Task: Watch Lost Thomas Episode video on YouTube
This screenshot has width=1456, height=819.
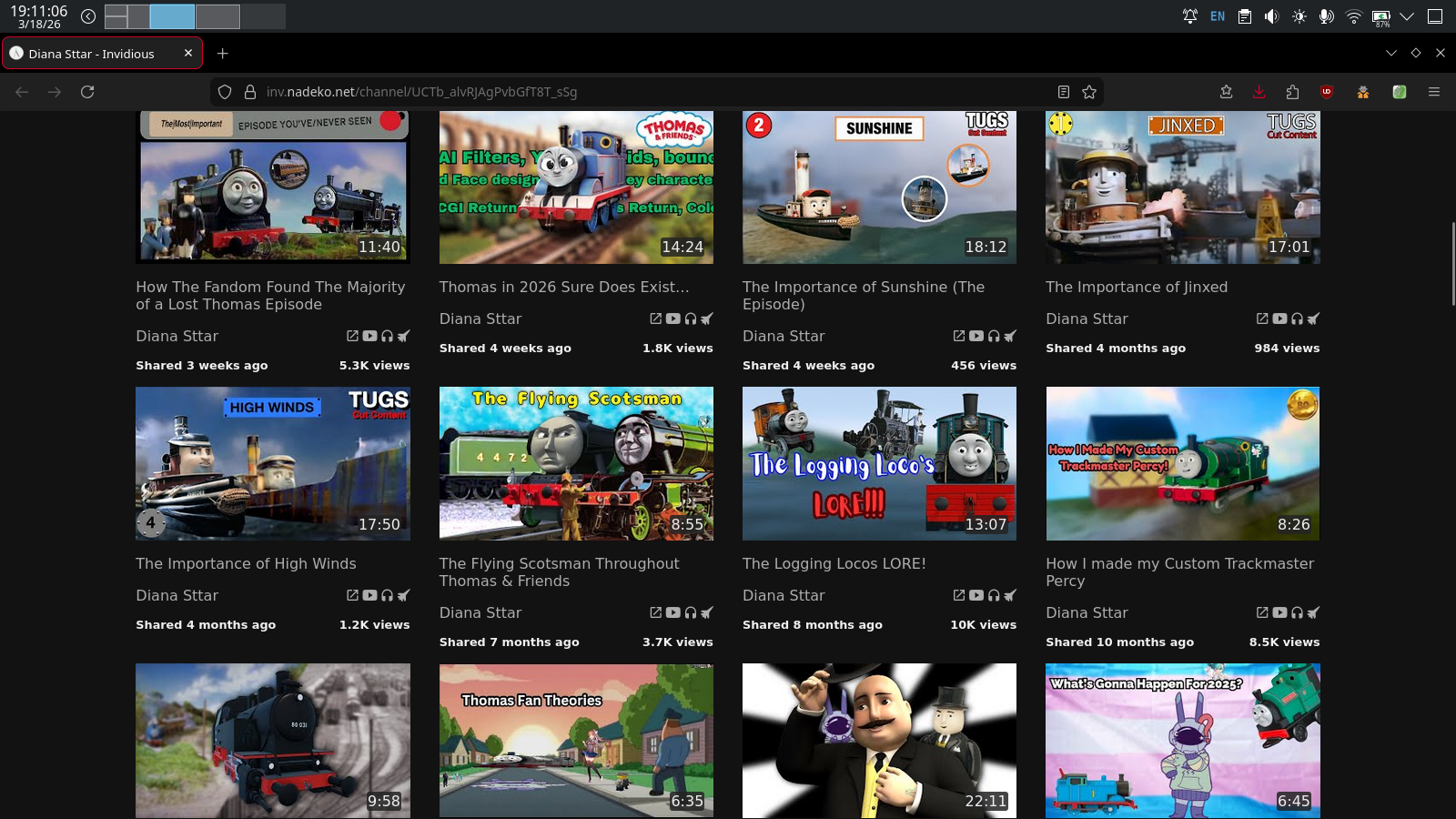Action: pyautogui.click(x=369, y=336)
